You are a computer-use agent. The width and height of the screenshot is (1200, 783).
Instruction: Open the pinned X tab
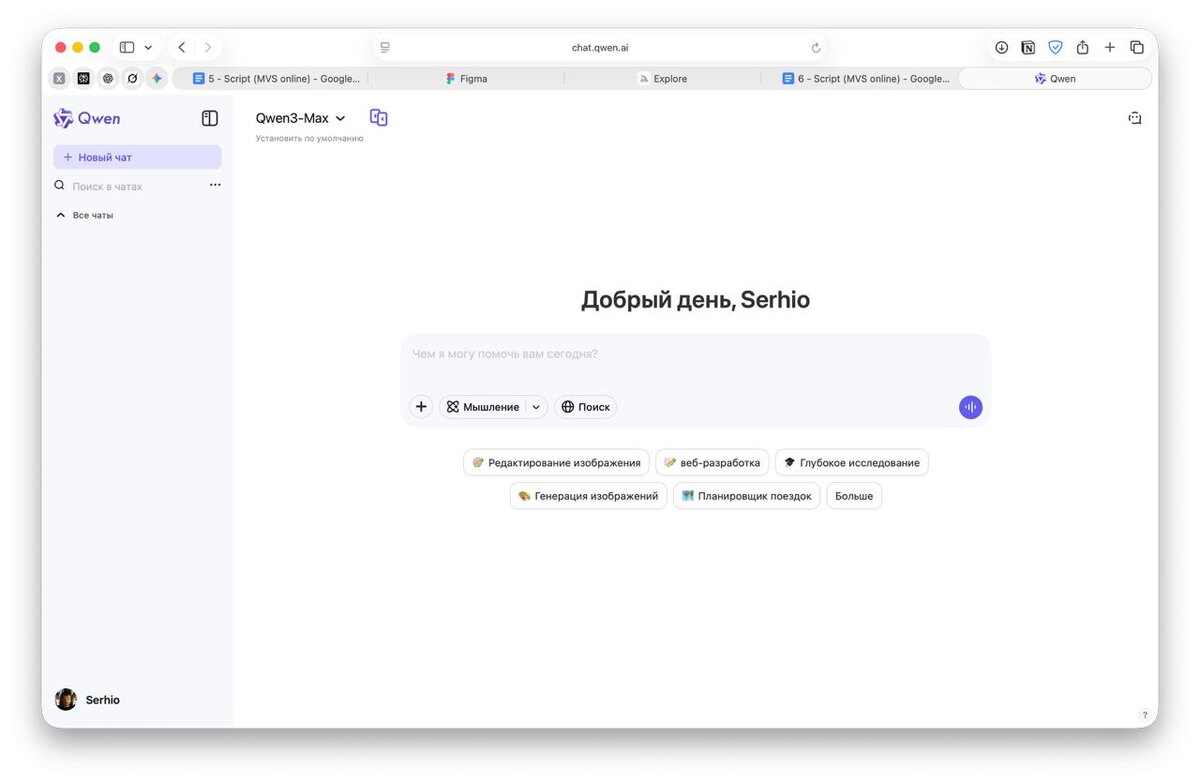tap(59, 78)
